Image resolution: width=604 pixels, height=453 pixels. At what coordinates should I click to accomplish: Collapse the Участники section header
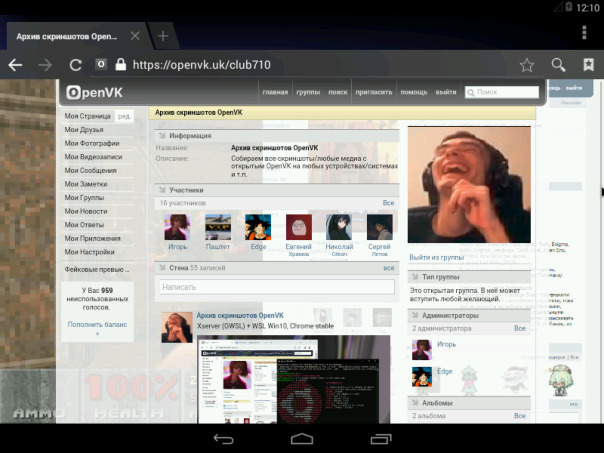point(277,190)
